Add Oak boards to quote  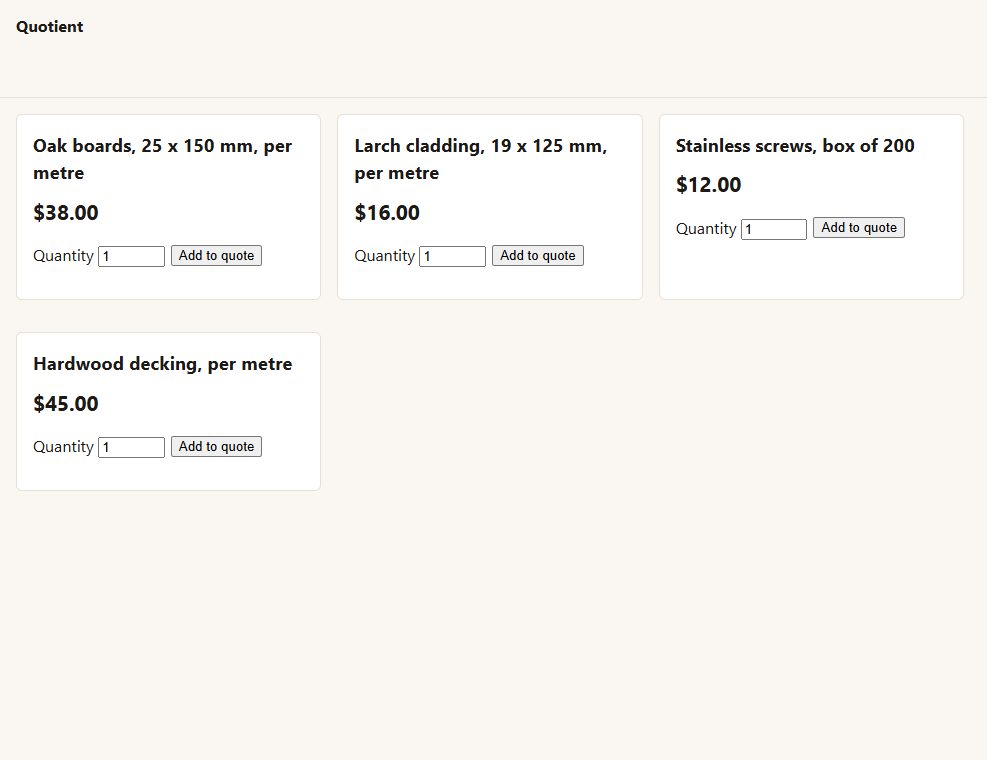[x=217, y=256]
